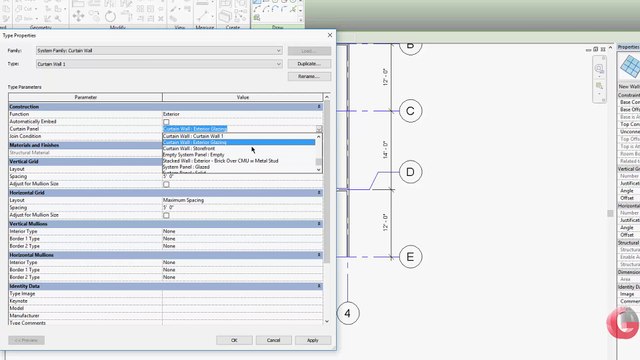Click the Keynote value cell
This screenshot has width=640, height=360.
(x=242, y=301)
